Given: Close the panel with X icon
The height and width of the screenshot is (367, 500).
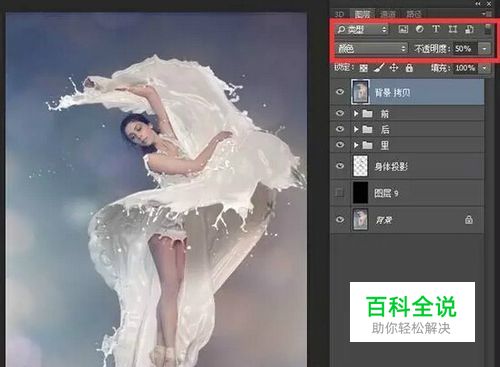Looking at the screenshot, I should pyautogui.click(x=489, y=4).
